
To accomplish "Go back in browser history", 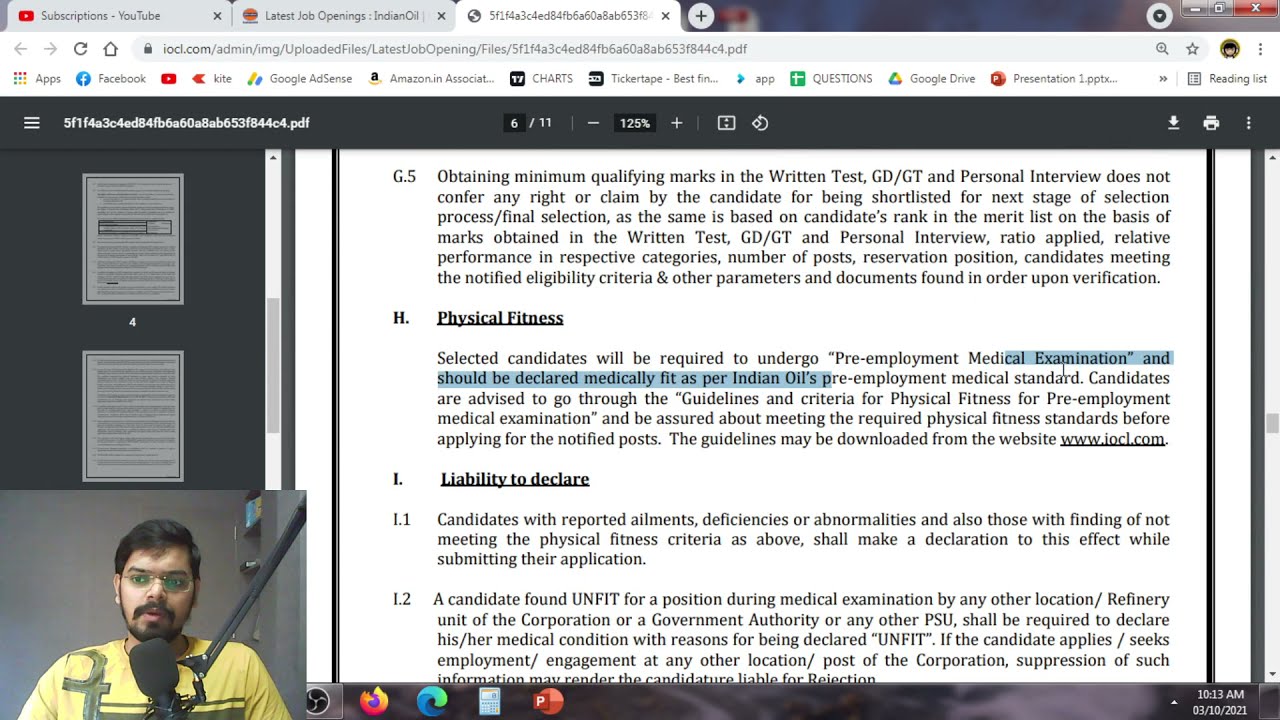I will pyautogui.click(x=21, y=49).
